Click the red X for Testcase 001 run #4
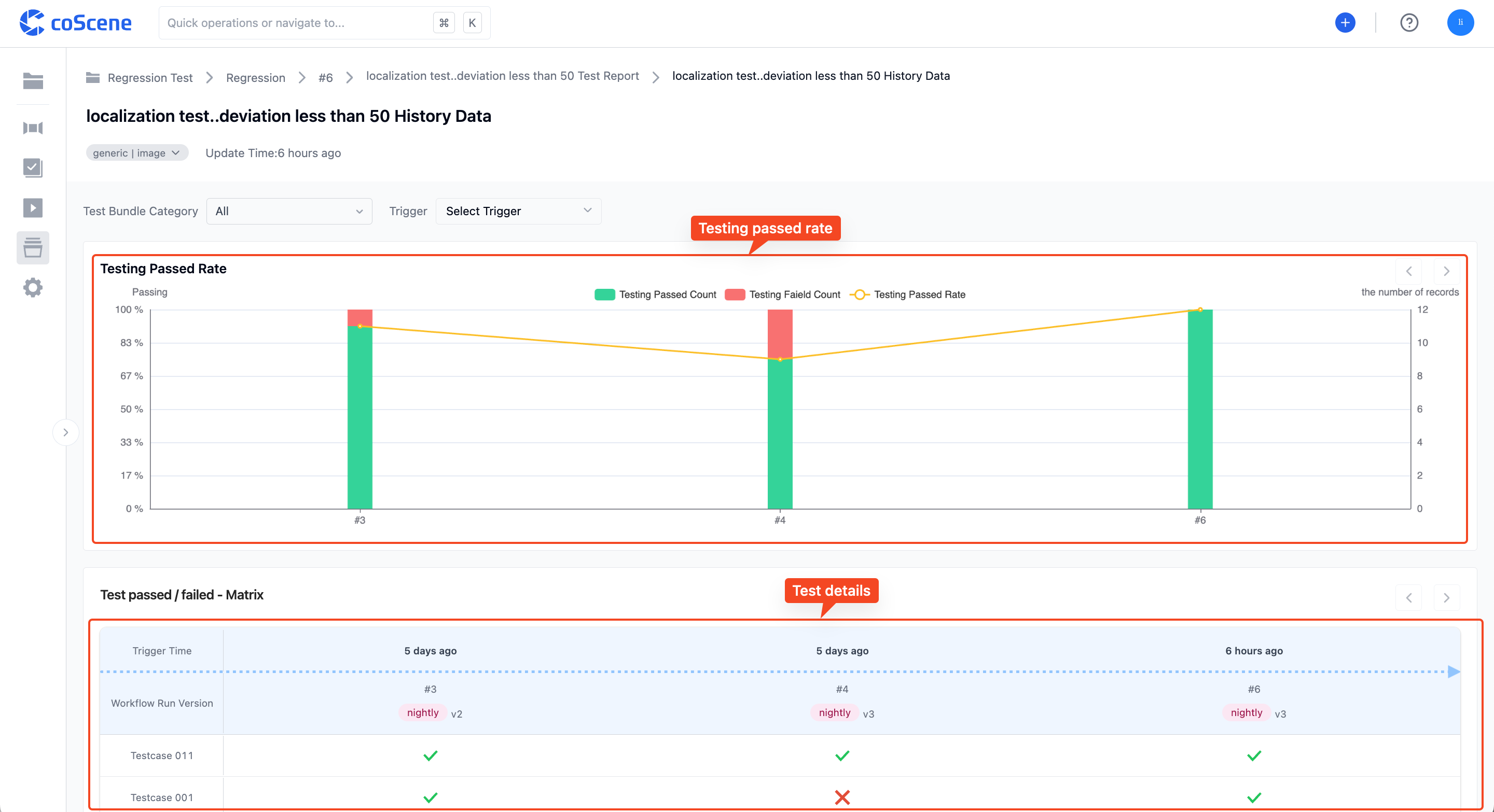This screenshot has height=812, width=1494. tap(842, 797)
